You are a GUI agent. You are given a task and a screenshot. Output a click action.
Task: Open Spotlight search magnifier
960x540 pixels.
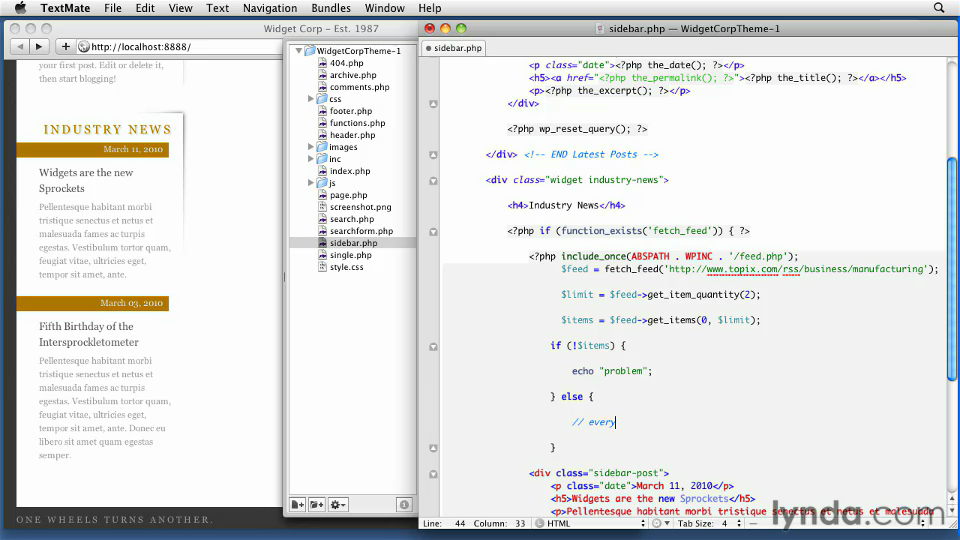pos(939,8)
